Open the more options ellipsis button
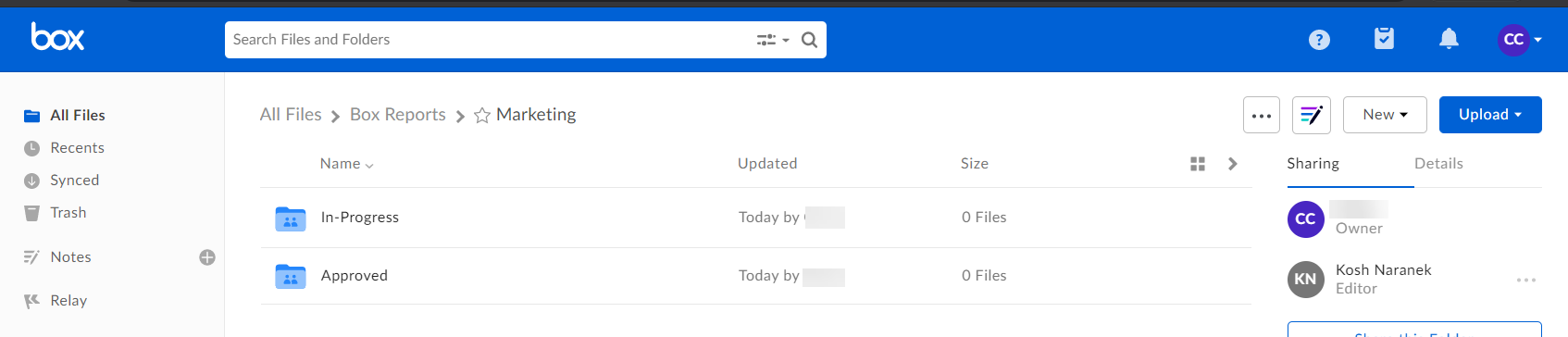The width and height of the screenshot is (1568, 337). pyautogui.click(x=1262, y=115)
